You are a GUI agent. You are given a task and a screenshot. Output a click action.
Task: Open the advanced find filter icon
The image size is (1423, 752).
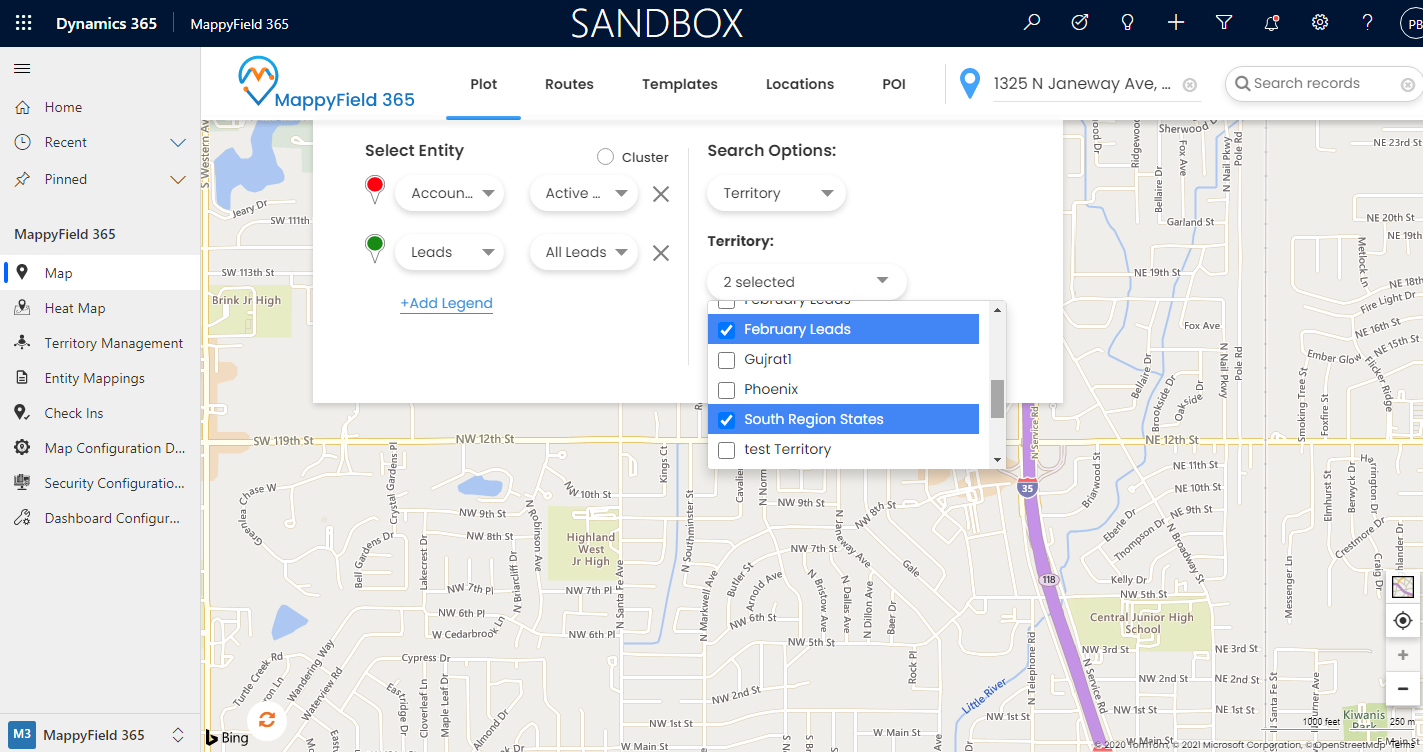[x=1223, y=23]
